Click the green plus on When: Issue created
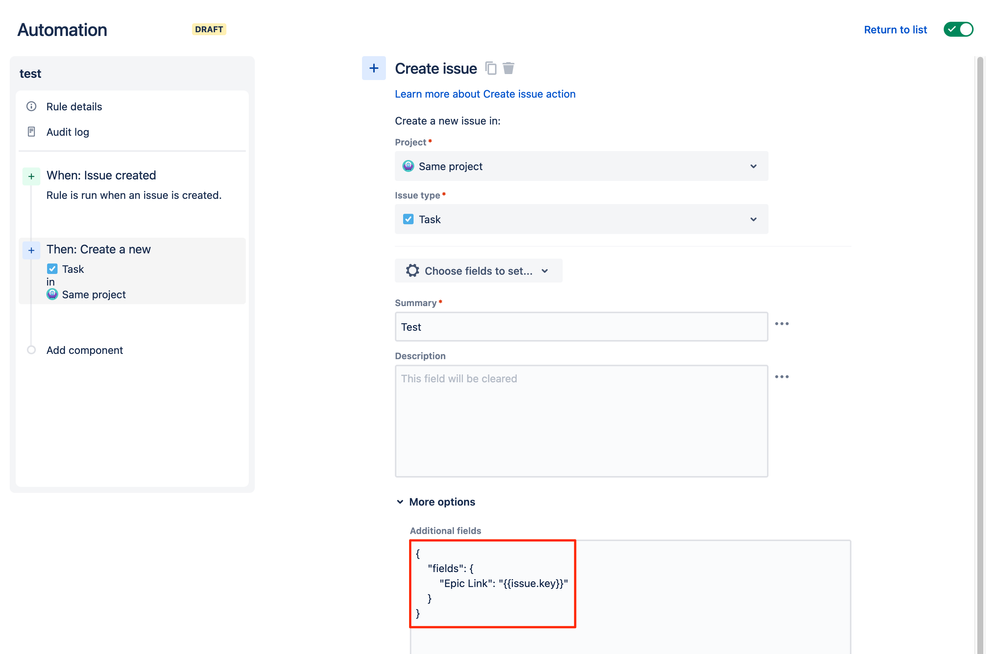Image resolution: width=999 pixels, height=654 pixels. [31, 174]
